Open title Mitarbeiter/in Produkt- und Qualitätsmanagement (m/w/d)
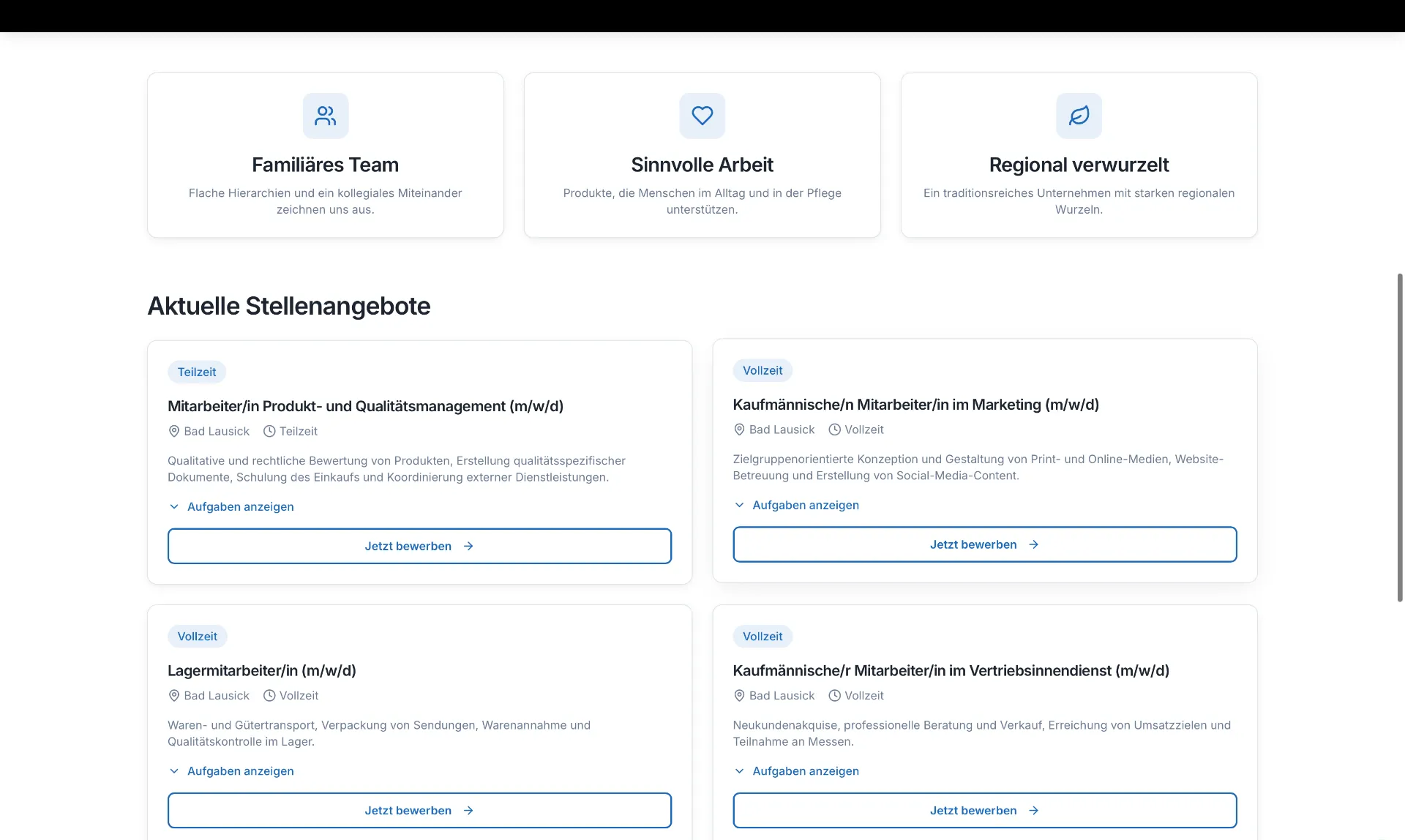This screenshot has width=1405, height=840. click(365, 406)
